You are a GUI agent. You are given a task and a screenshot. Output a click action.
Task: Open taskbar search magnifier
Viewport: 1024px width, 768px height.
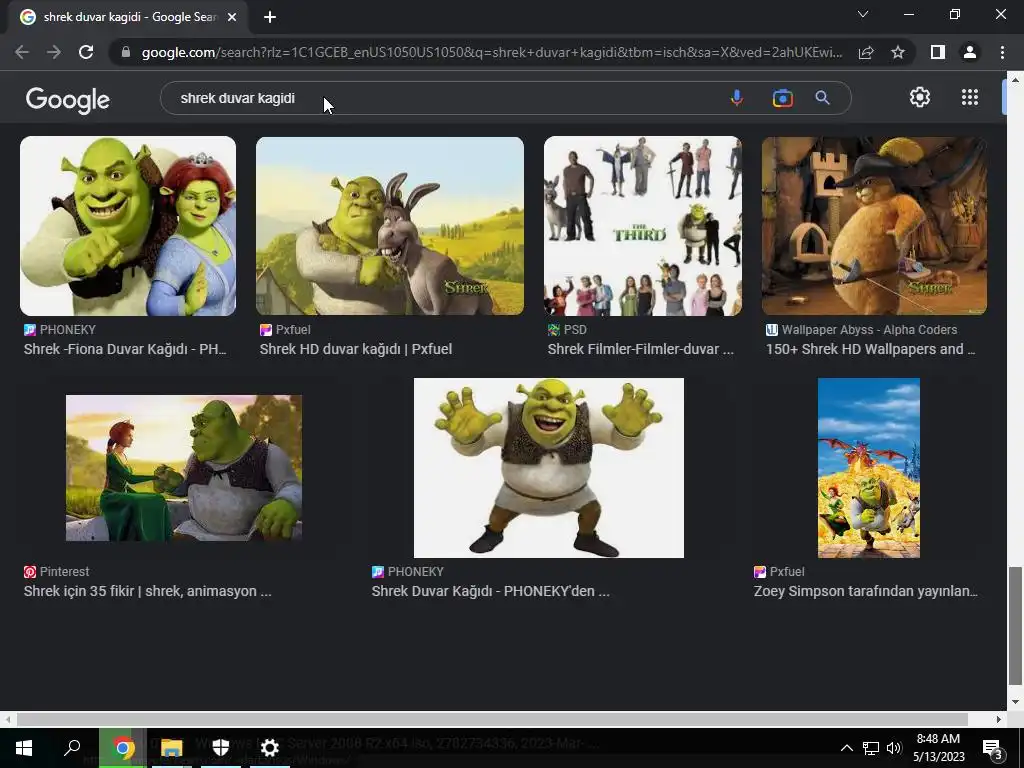click(x=72, y=748)
